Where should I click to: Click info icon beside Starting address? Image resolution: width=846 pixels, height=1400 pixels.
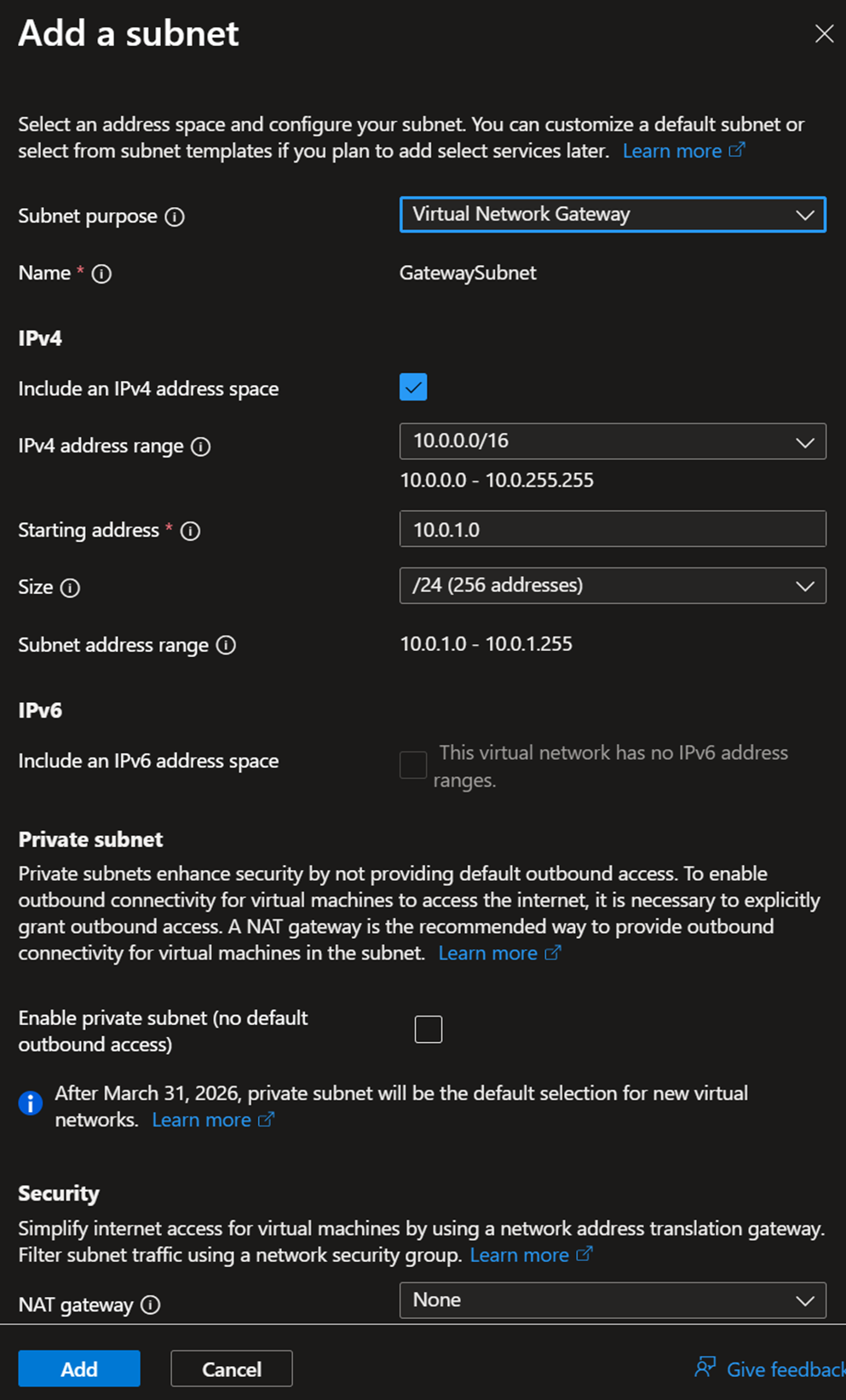pos(191,531)
